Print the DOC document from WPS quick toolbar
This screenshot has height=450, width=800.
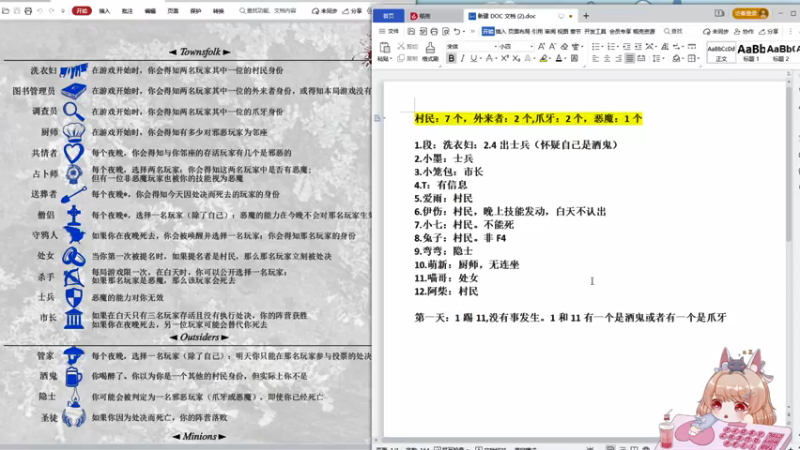434,32
